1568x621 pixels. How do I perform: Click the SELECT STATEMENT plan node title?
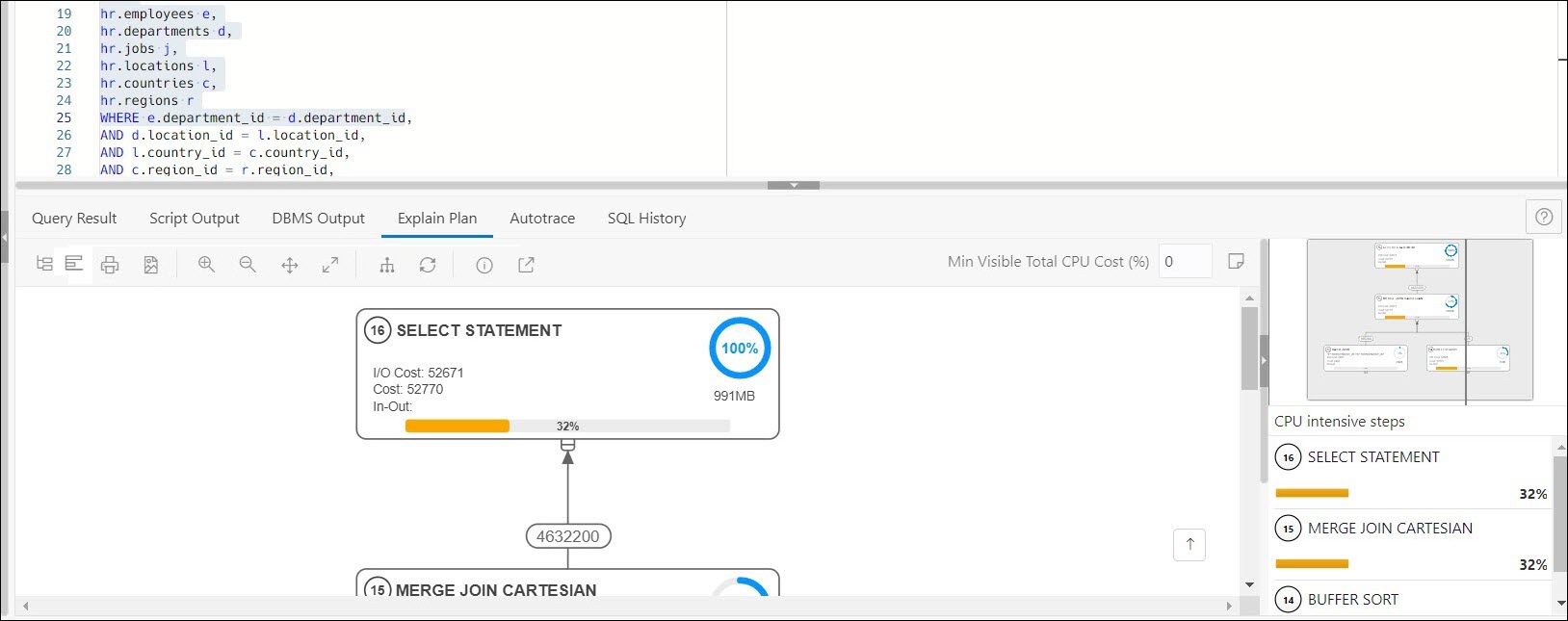point(479,330)
